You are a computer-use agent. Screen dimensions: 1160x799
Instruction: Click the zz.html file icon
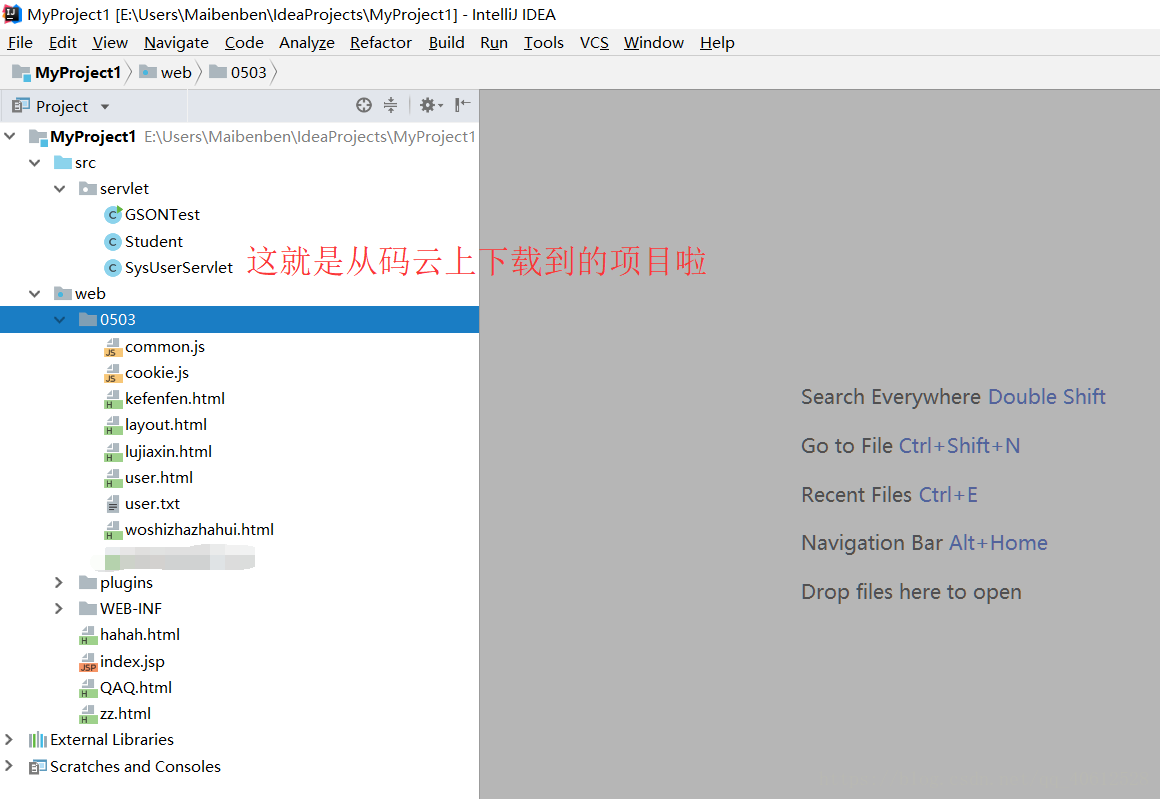click(x=88, y=715)
